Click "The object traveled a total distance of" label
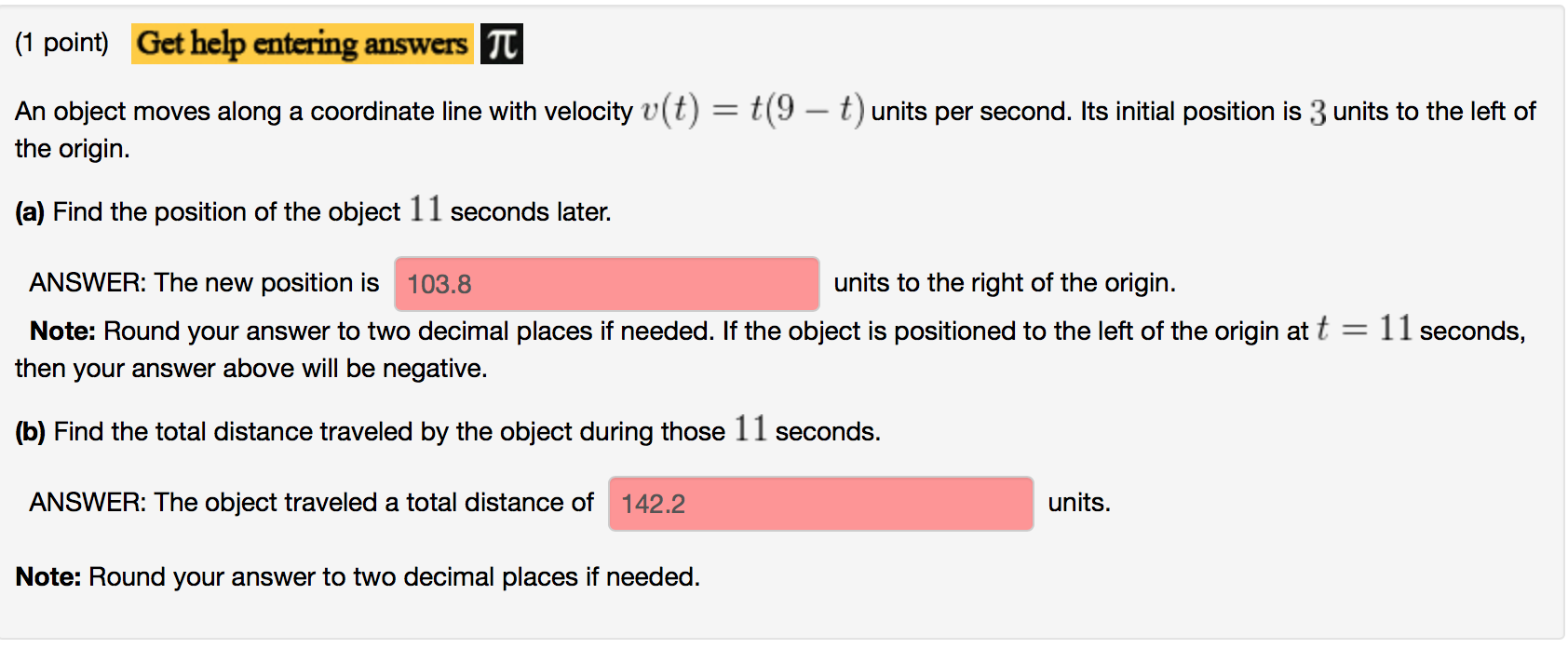The width and height of the screenshot is (1568, 649). tap(373, 503)
